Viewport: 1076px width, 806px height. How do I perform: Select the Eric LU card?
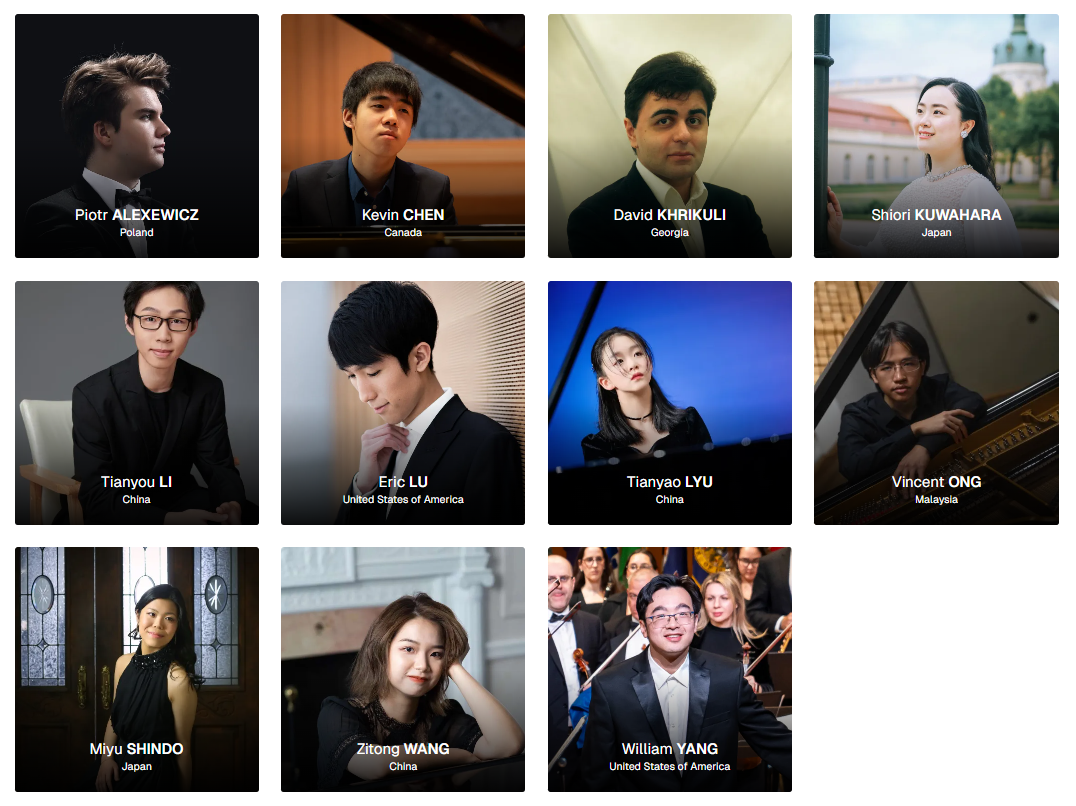click(403, 403)
